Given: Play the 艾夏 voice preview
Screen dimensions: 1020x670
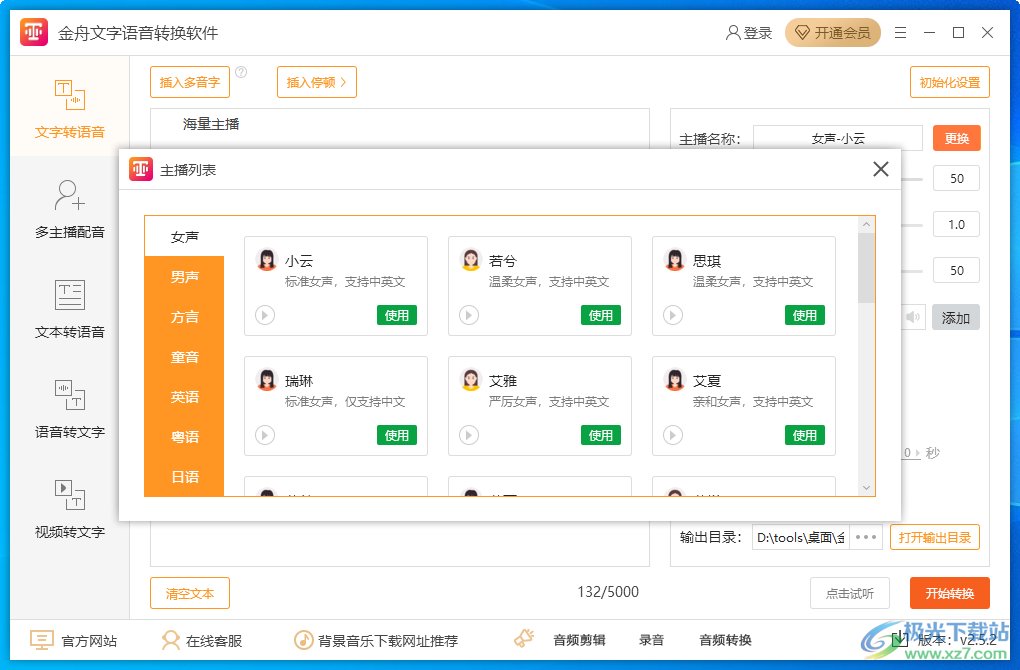Looking at the screenshot, I should click(671, 434).
